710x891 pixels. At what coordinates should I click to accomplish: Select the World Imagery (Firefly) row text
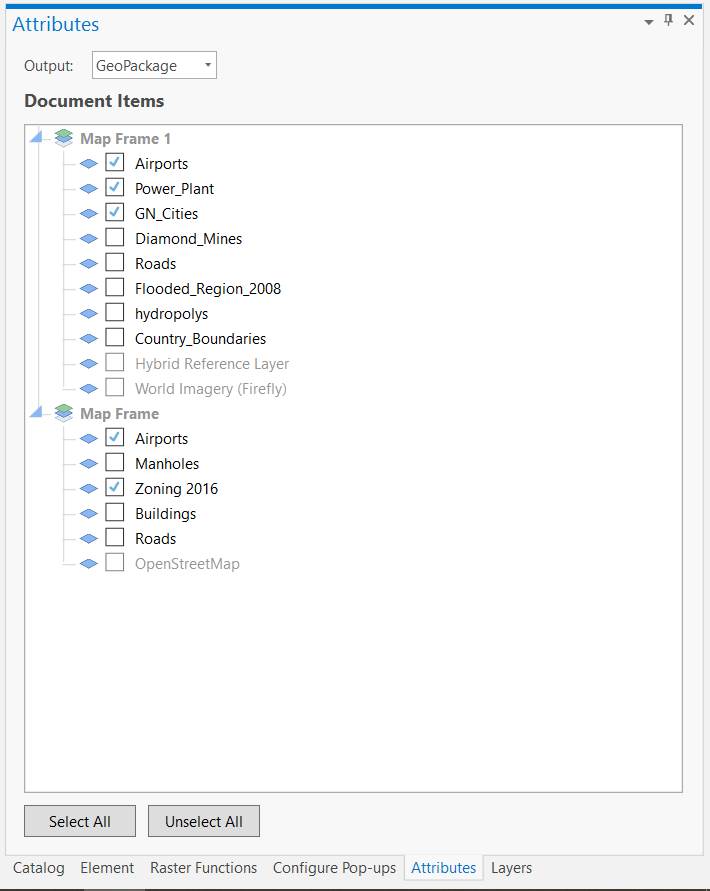click(211, 389)
